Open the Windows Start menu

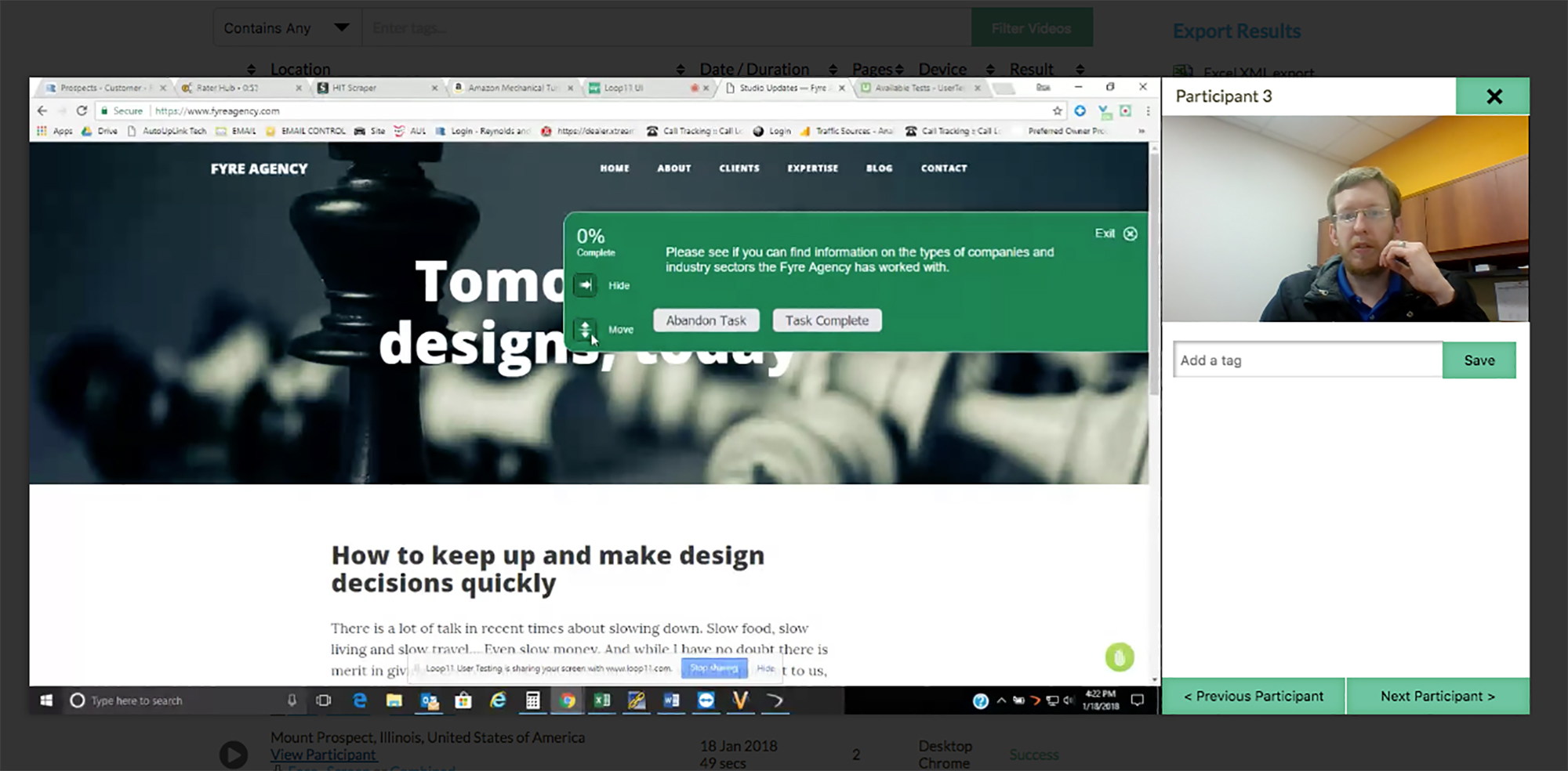pos(46,700)
